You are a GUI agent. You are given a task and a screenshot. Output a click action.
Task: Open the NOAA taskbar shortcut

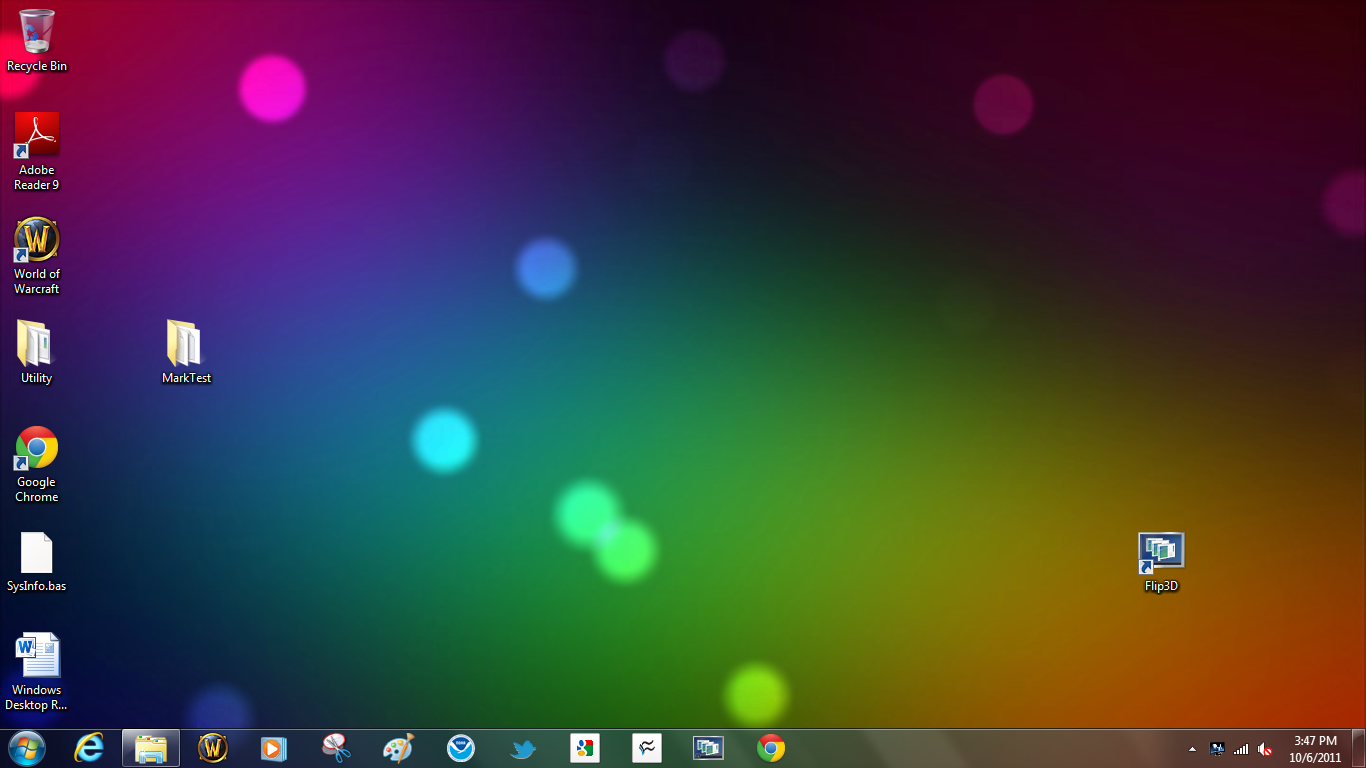click(x=461, y=748)
